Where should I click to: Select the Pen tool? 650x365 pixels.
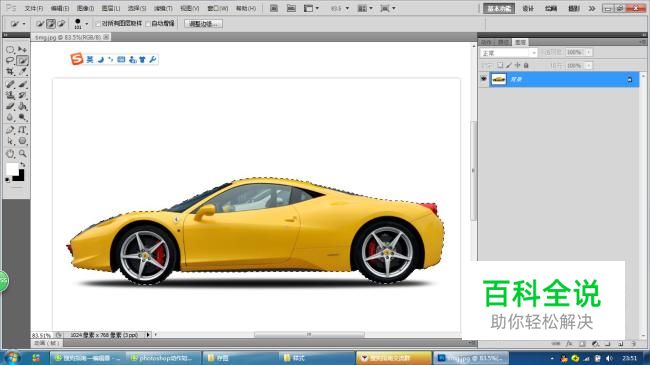coord(10,130)
